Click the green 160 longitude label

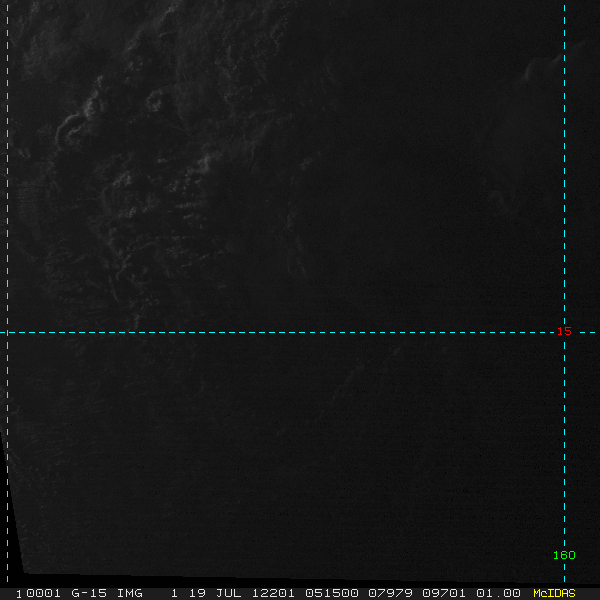564,555
